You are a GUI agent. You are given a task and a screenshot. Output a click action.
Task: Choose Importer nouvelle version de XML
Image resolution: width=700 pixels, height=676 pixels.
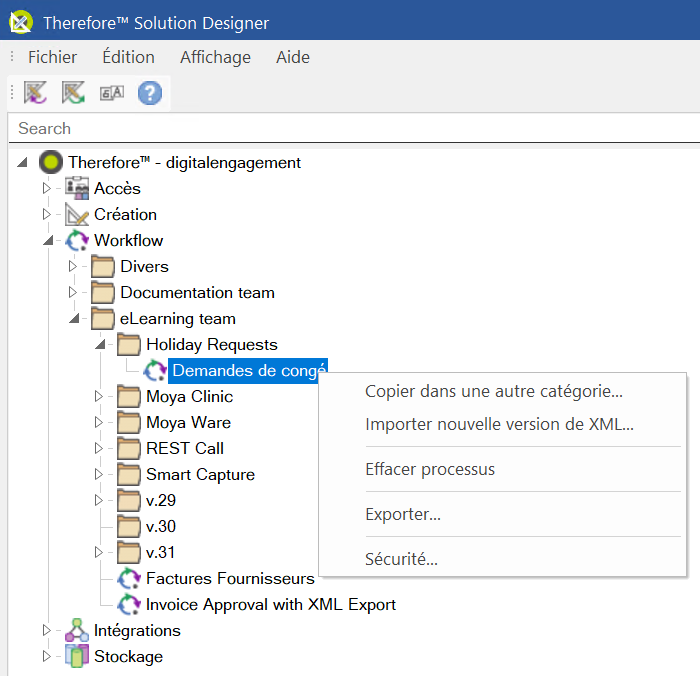[502, 424]
